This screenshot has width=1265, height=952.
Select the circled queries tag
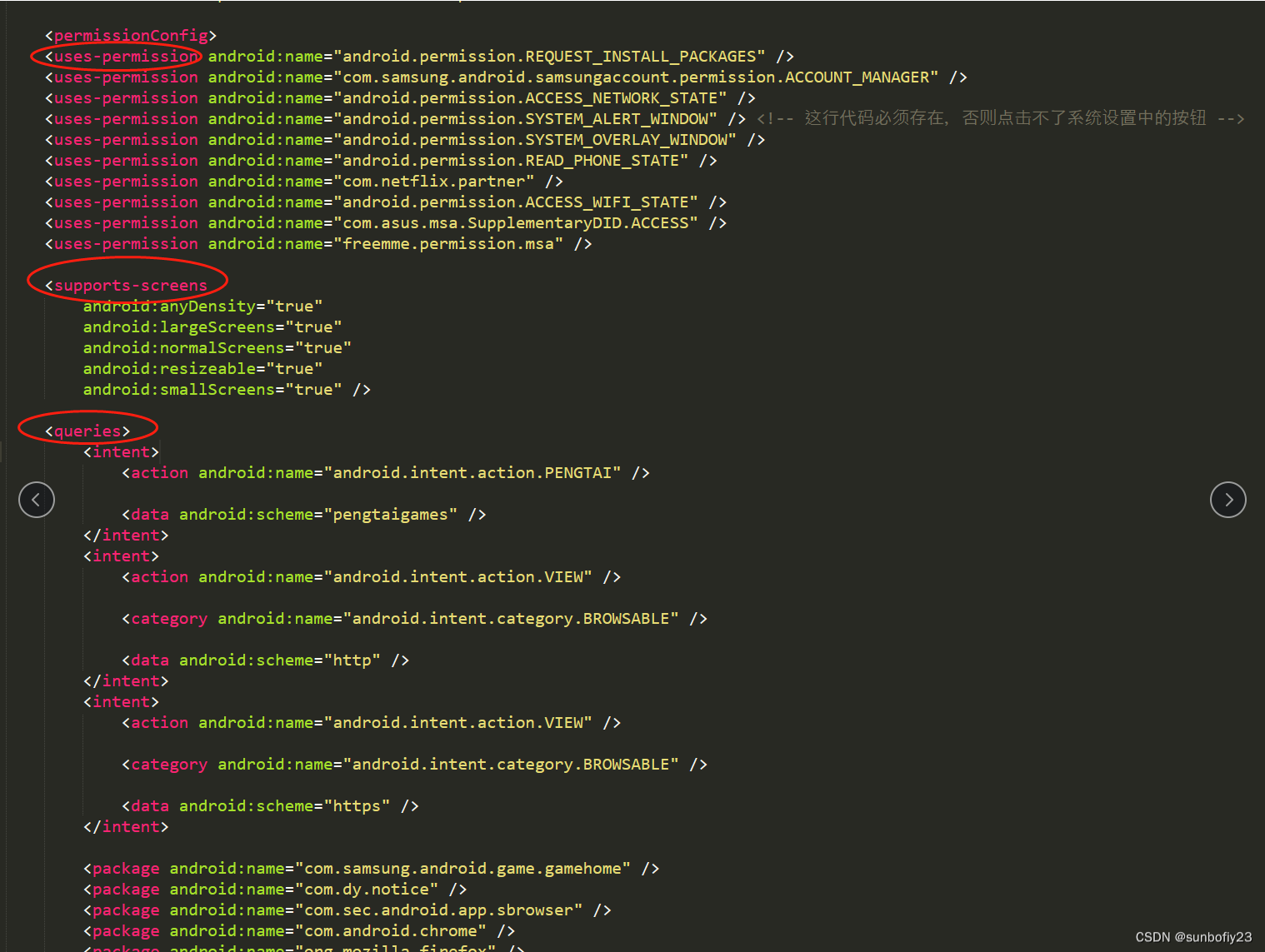[87, 430]
